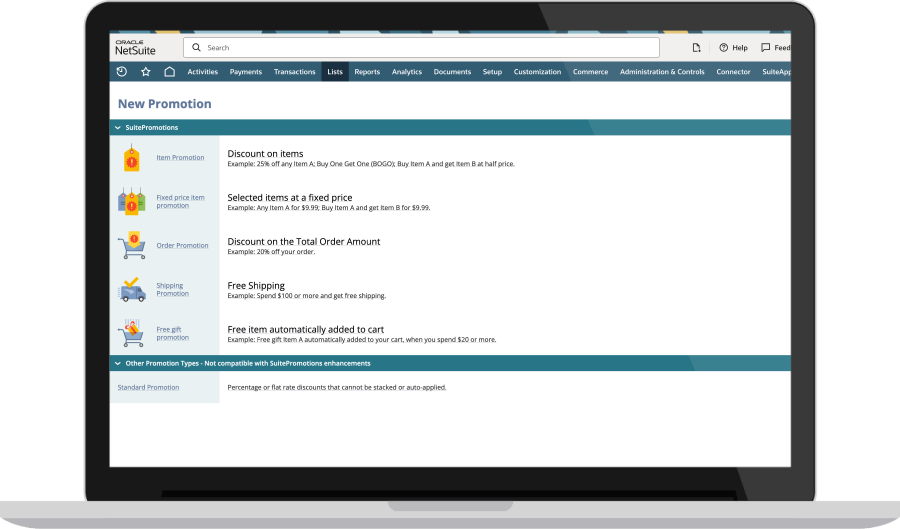900x529 pixels.
Task: Click into the global Search field
Action: click(x=421, y=48)
